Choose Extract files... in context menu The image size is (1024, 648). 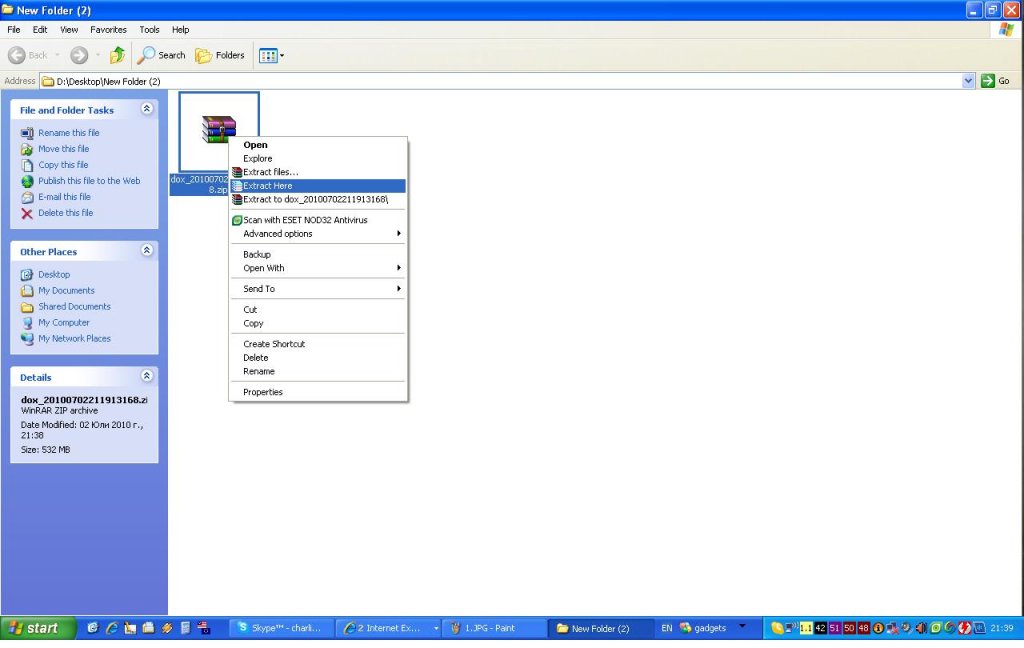click(318, 172)
